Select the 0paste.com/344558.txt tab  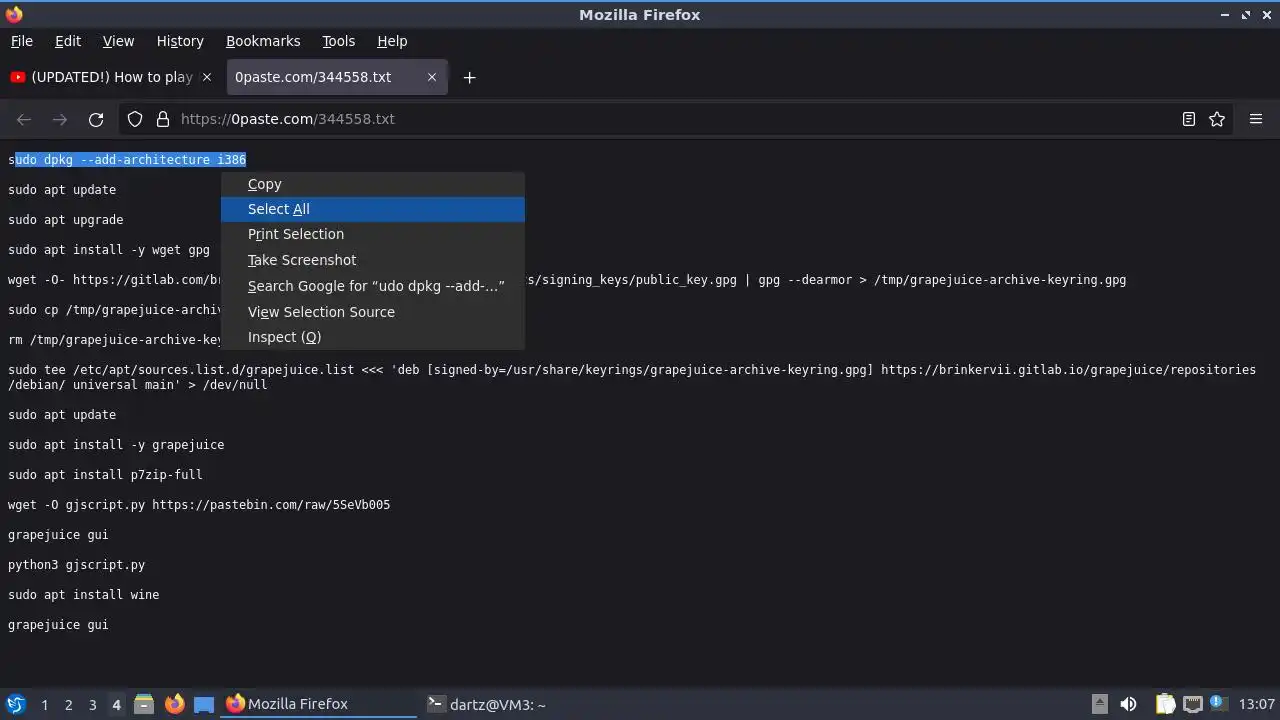[336, 77]
